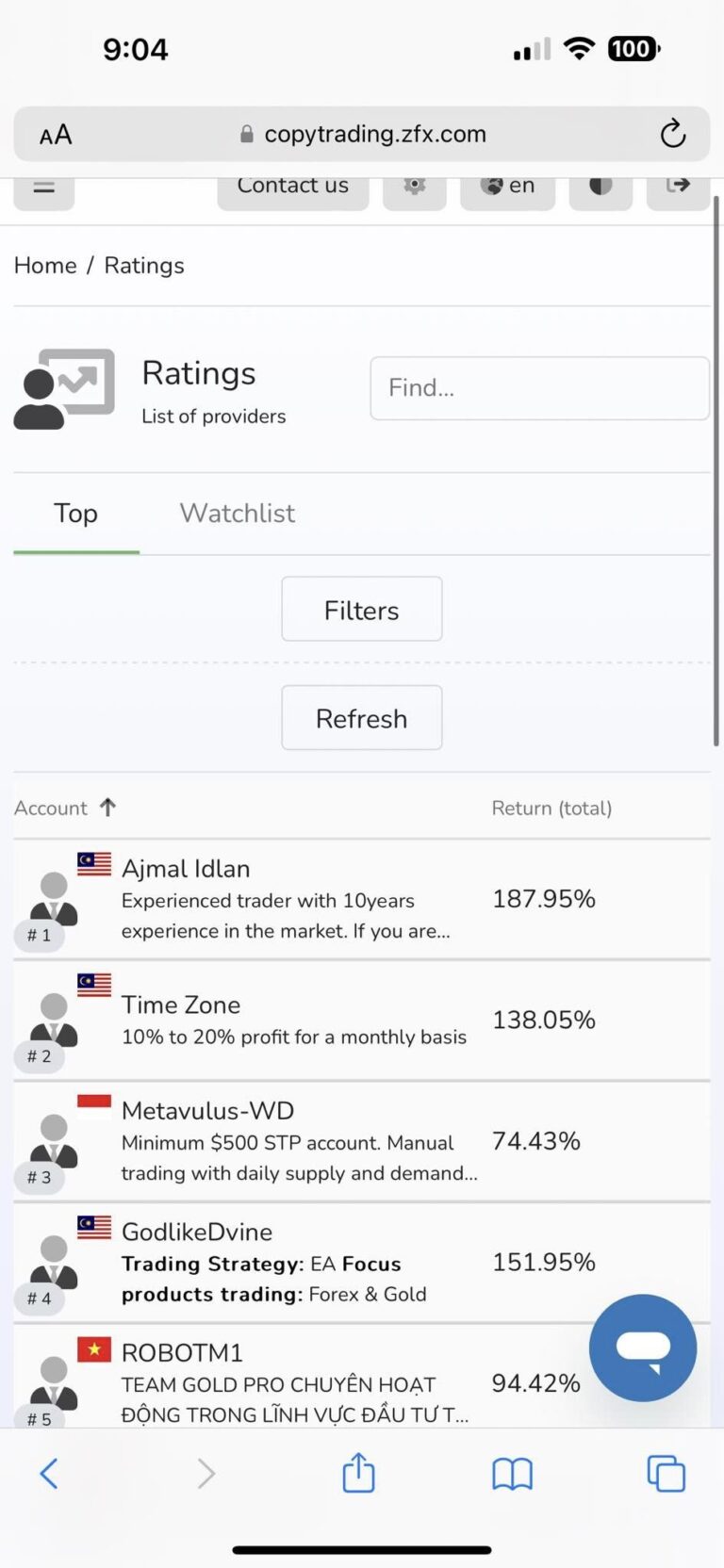
Task: Click the logout arrow icon
Action: (x=678, y=187)
